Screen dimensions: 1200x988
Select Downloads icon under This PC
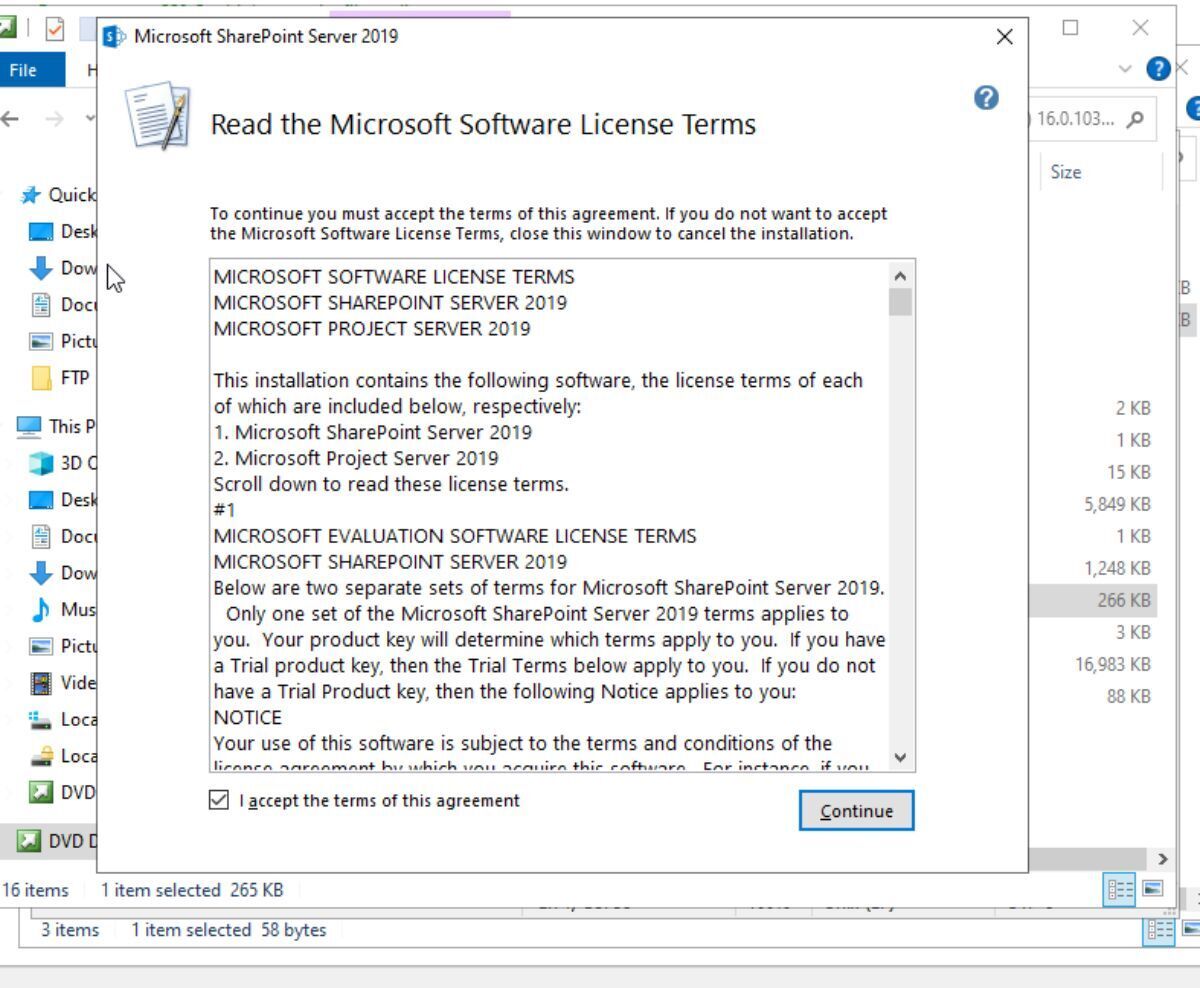click(41, 572)
